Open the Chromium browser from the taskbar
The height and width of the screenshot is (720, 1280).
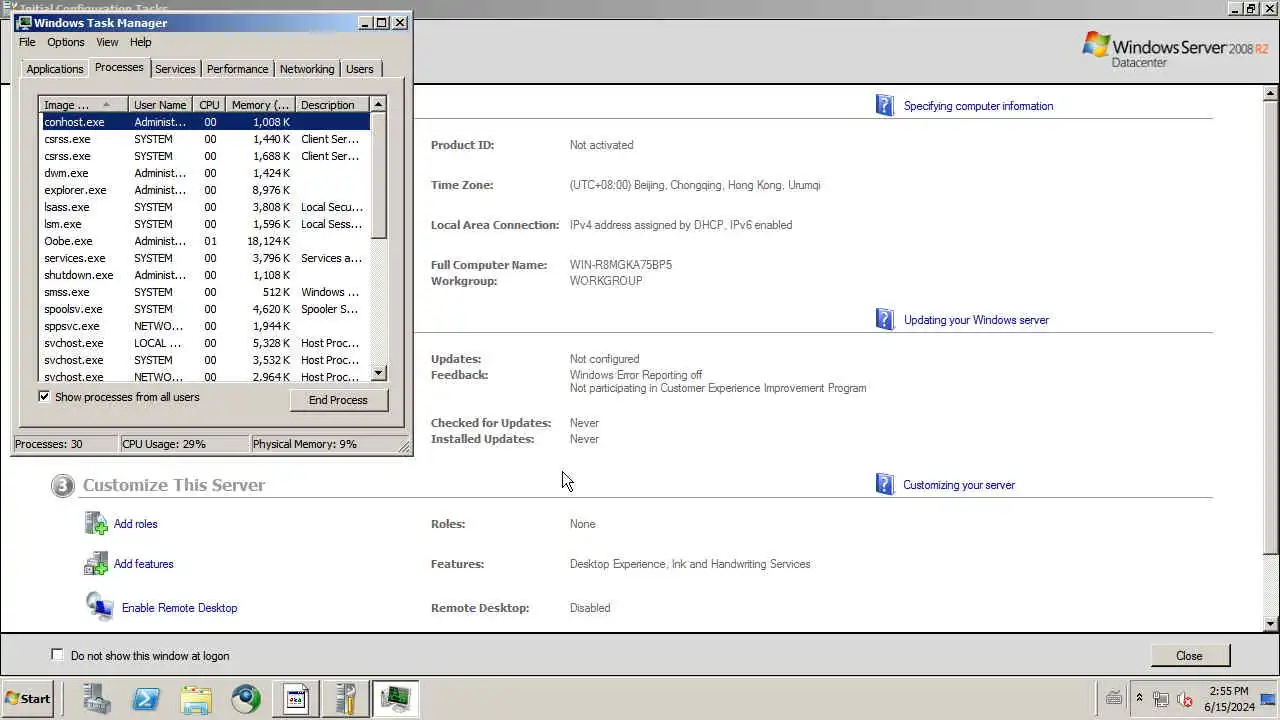246,698
